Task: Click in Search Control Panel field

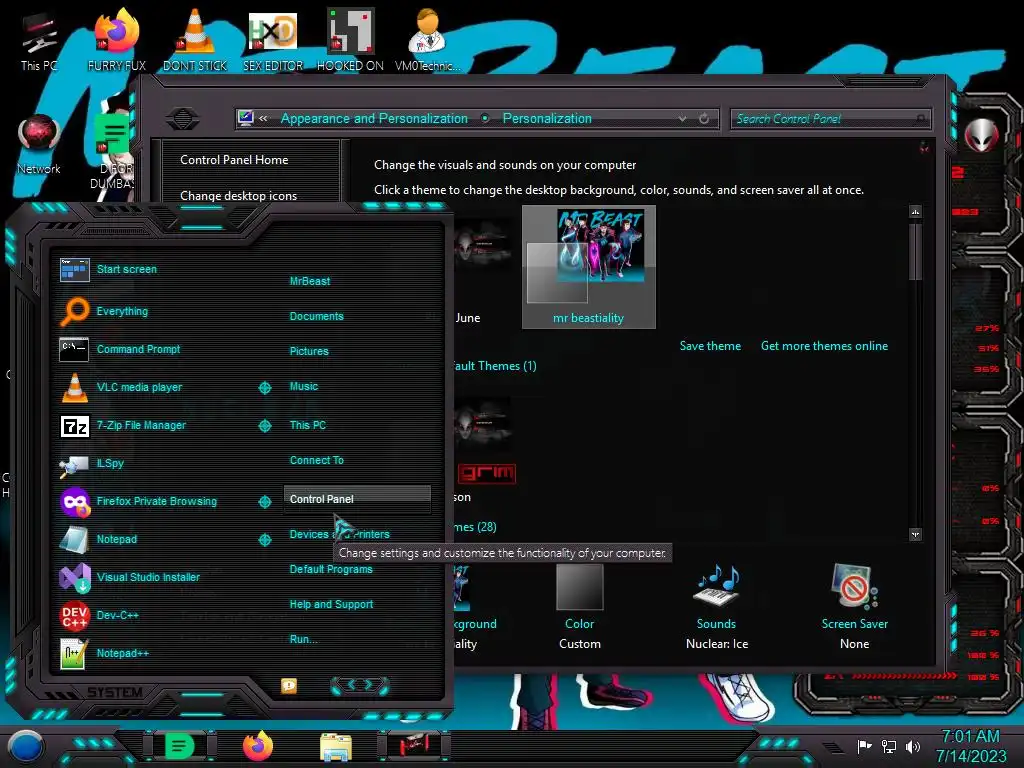Action: click(831, 119)
